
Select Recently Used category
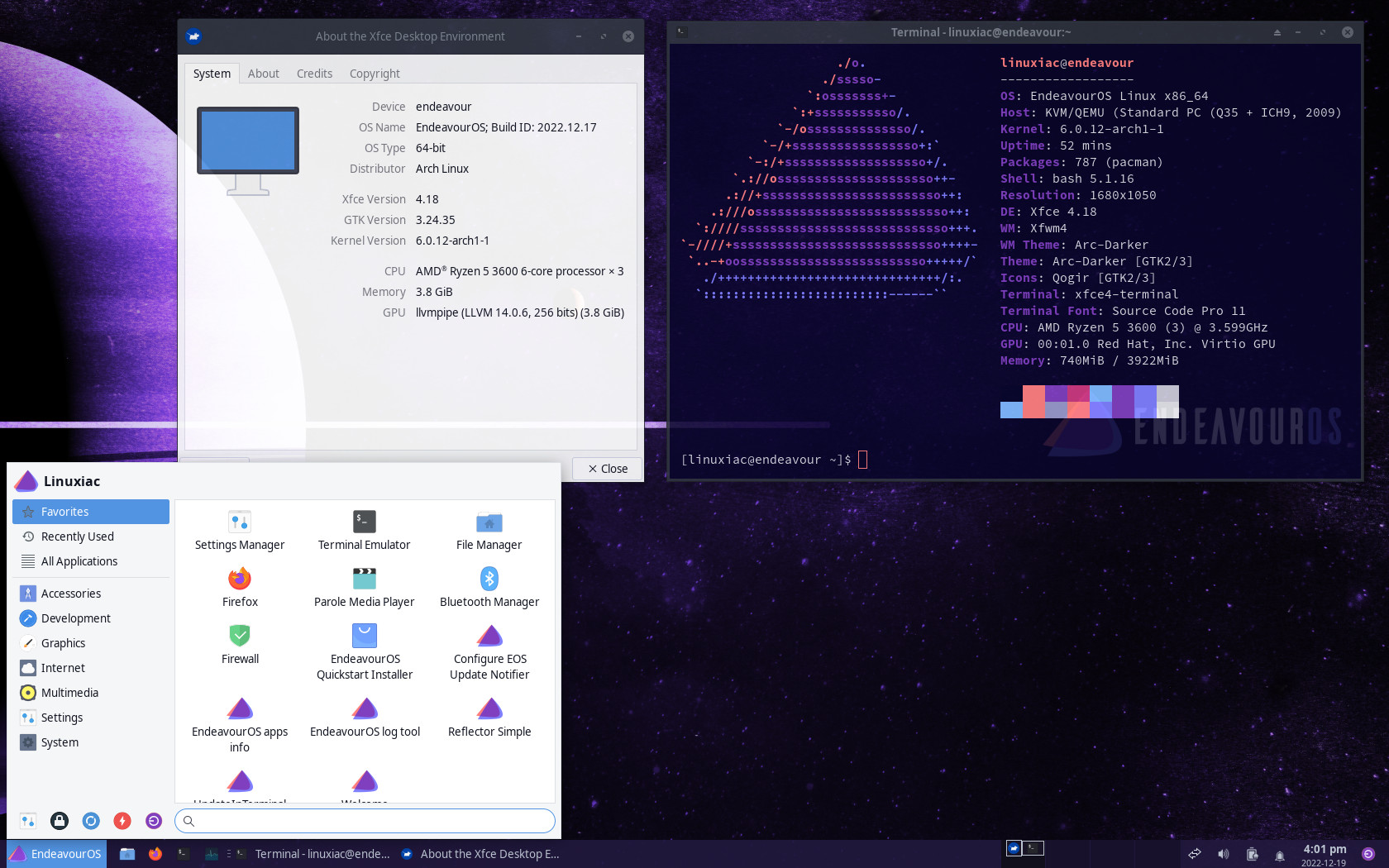[x=91, y=537]
